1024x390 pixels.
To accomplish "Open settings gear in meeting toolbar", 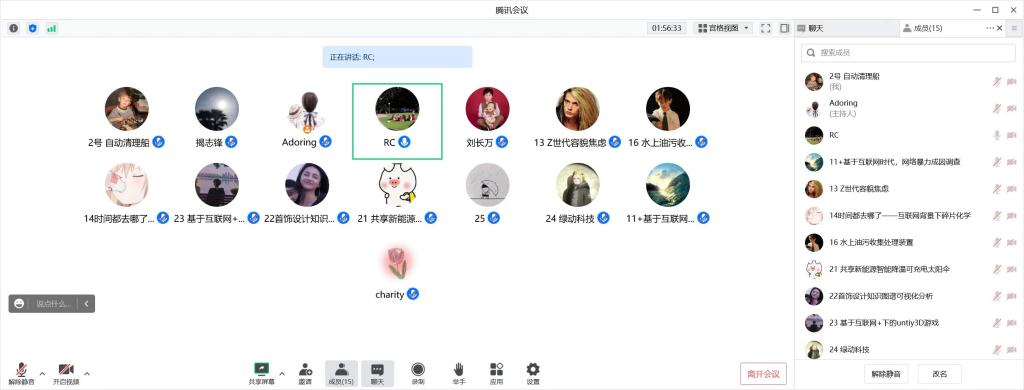I will point(533,373).
